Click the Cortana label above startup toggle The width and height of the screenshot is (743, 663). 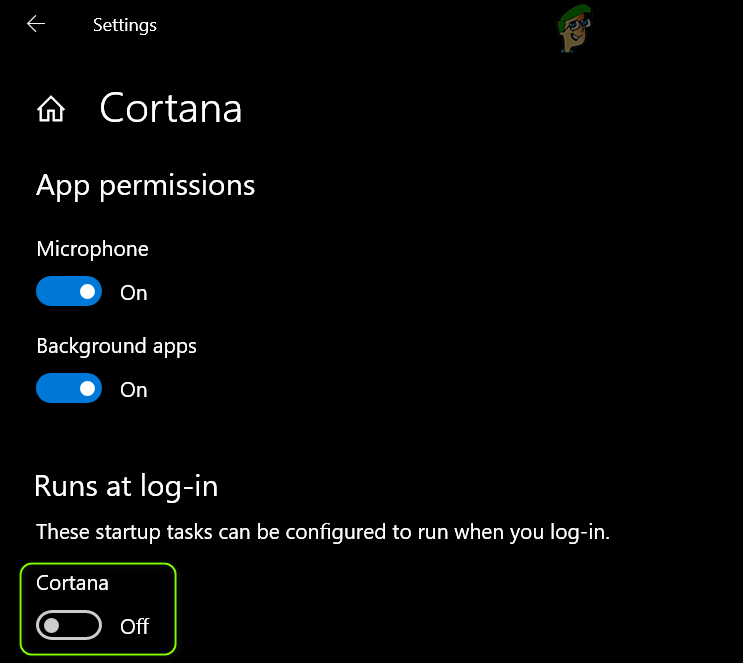(x=72, y=582)
